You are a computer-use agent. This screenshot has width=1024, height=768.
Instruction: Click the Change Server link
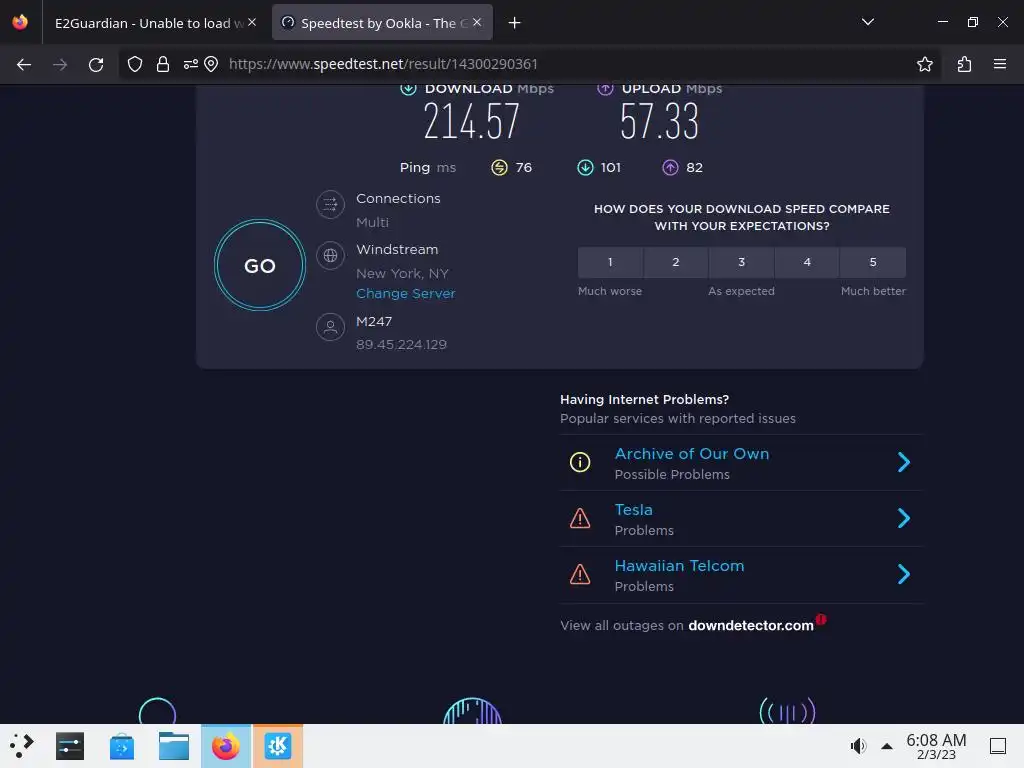[406, 294]
